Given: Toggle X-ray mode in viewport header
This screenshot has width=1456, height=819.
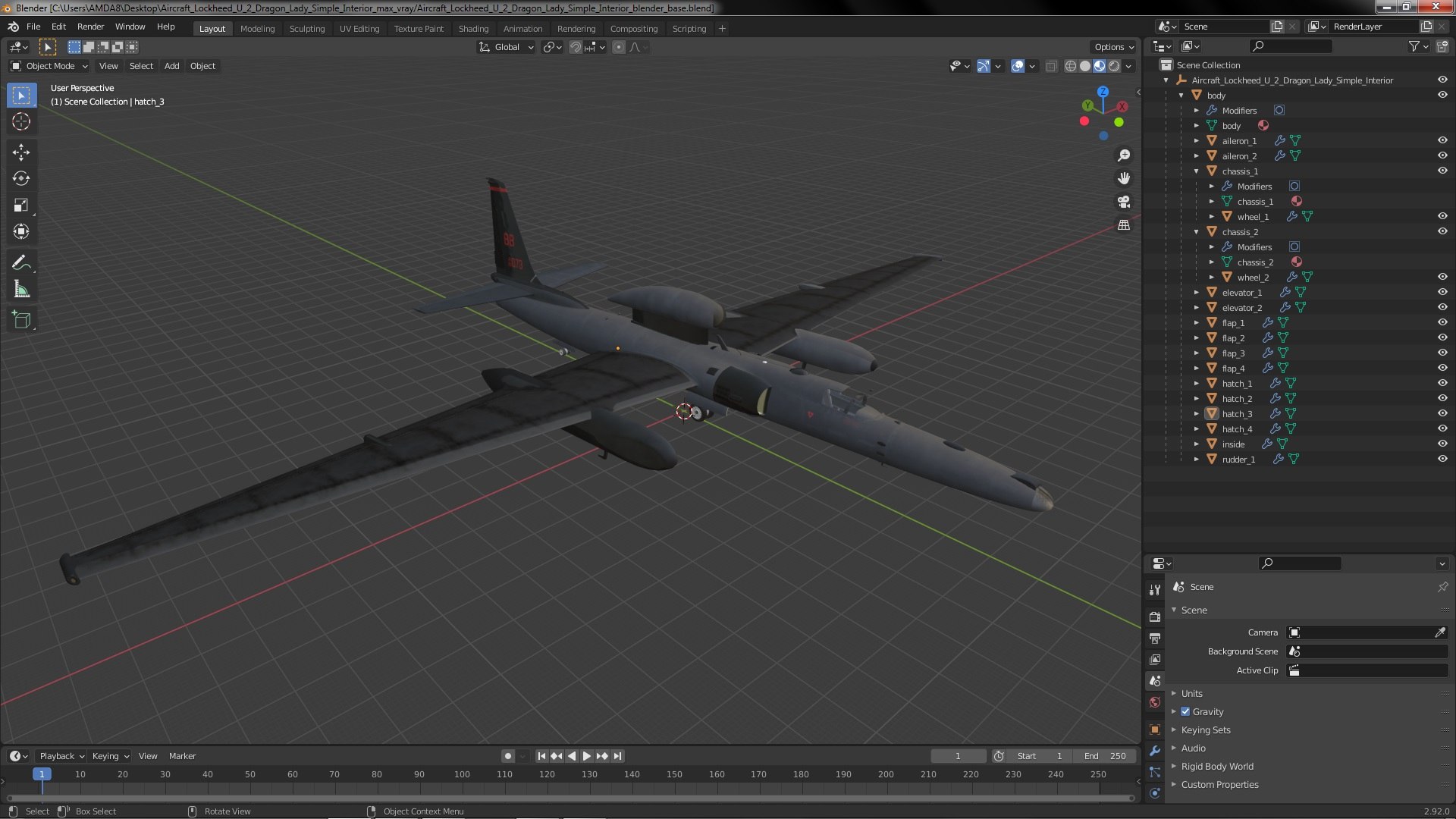Looking at the screenshot, I should point(1051,67).
